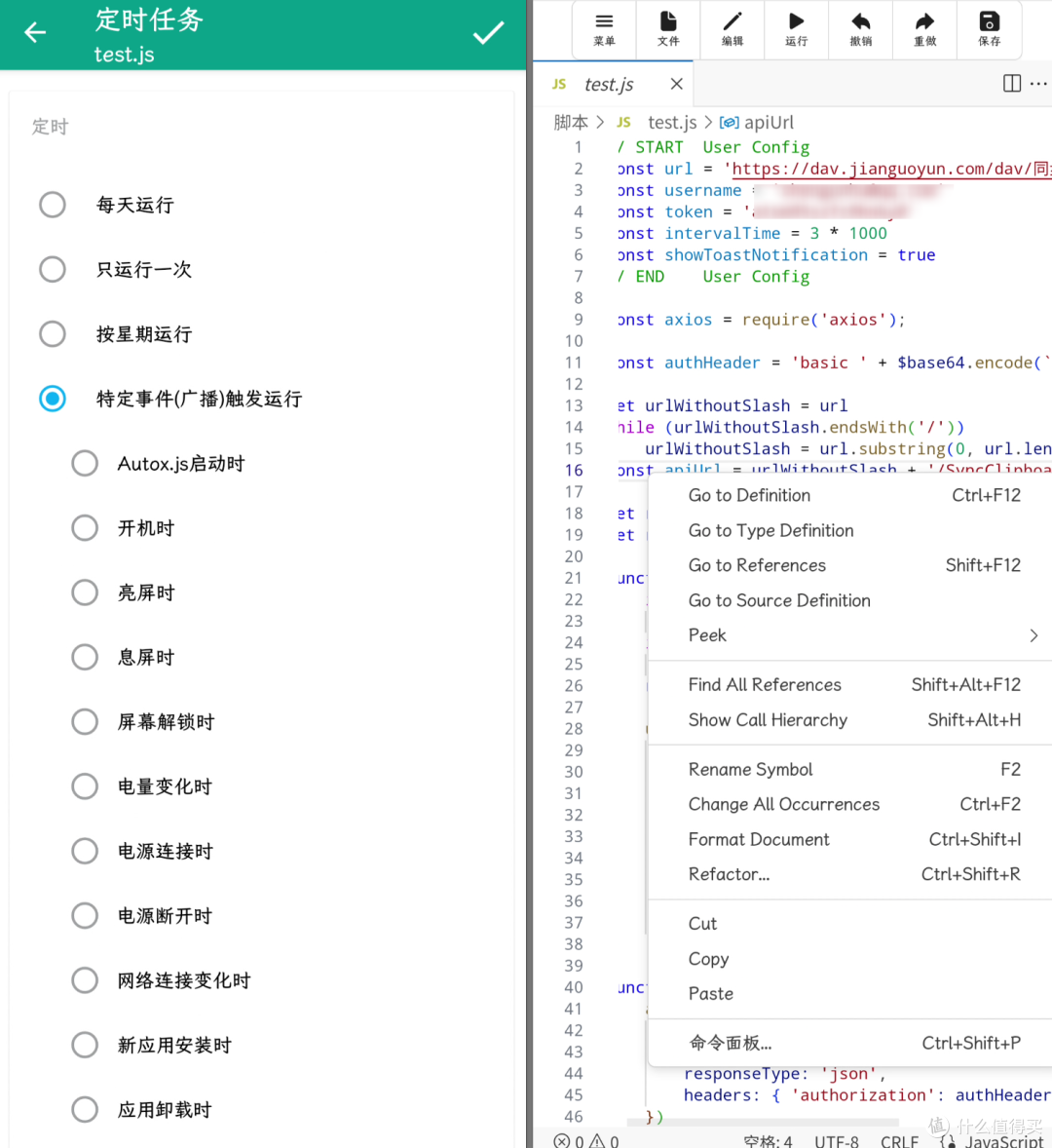Open the Refactor... menu entry
1052x1148 pixels.
(850, 874)
